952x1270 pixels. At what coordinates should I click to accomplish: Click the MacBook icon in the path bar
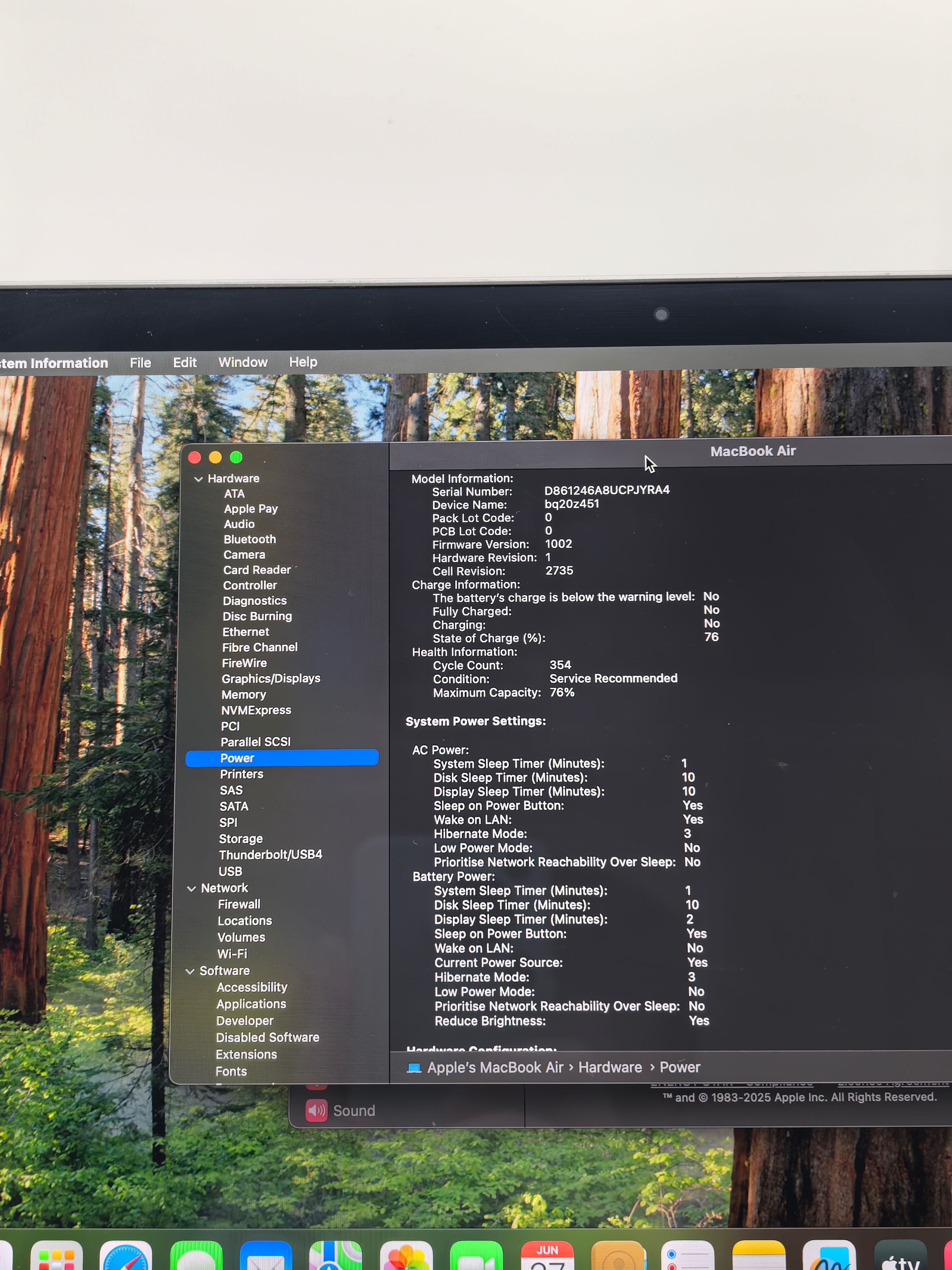pos(414,1068)
